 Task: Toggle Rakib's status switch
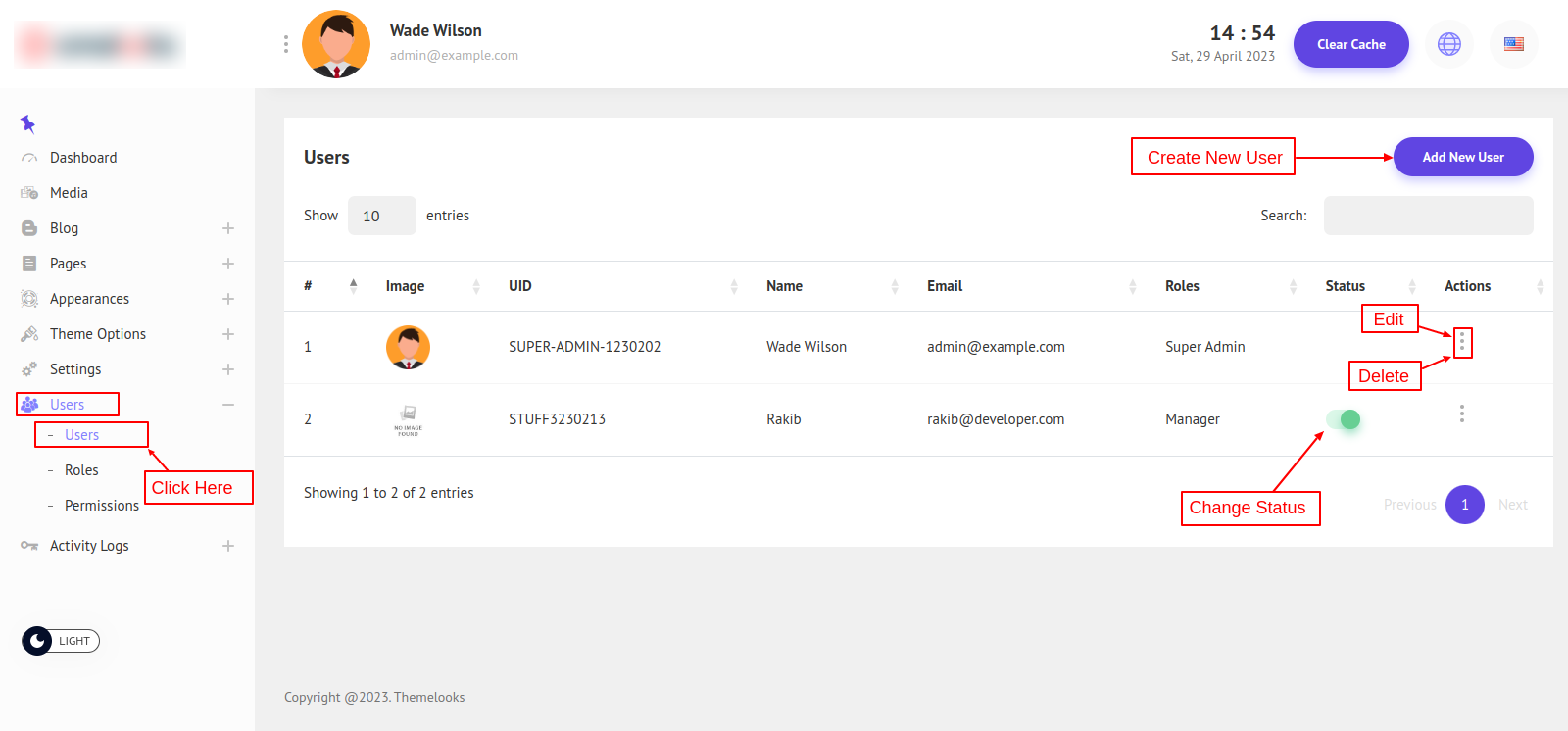click(x=1344, y=419)
